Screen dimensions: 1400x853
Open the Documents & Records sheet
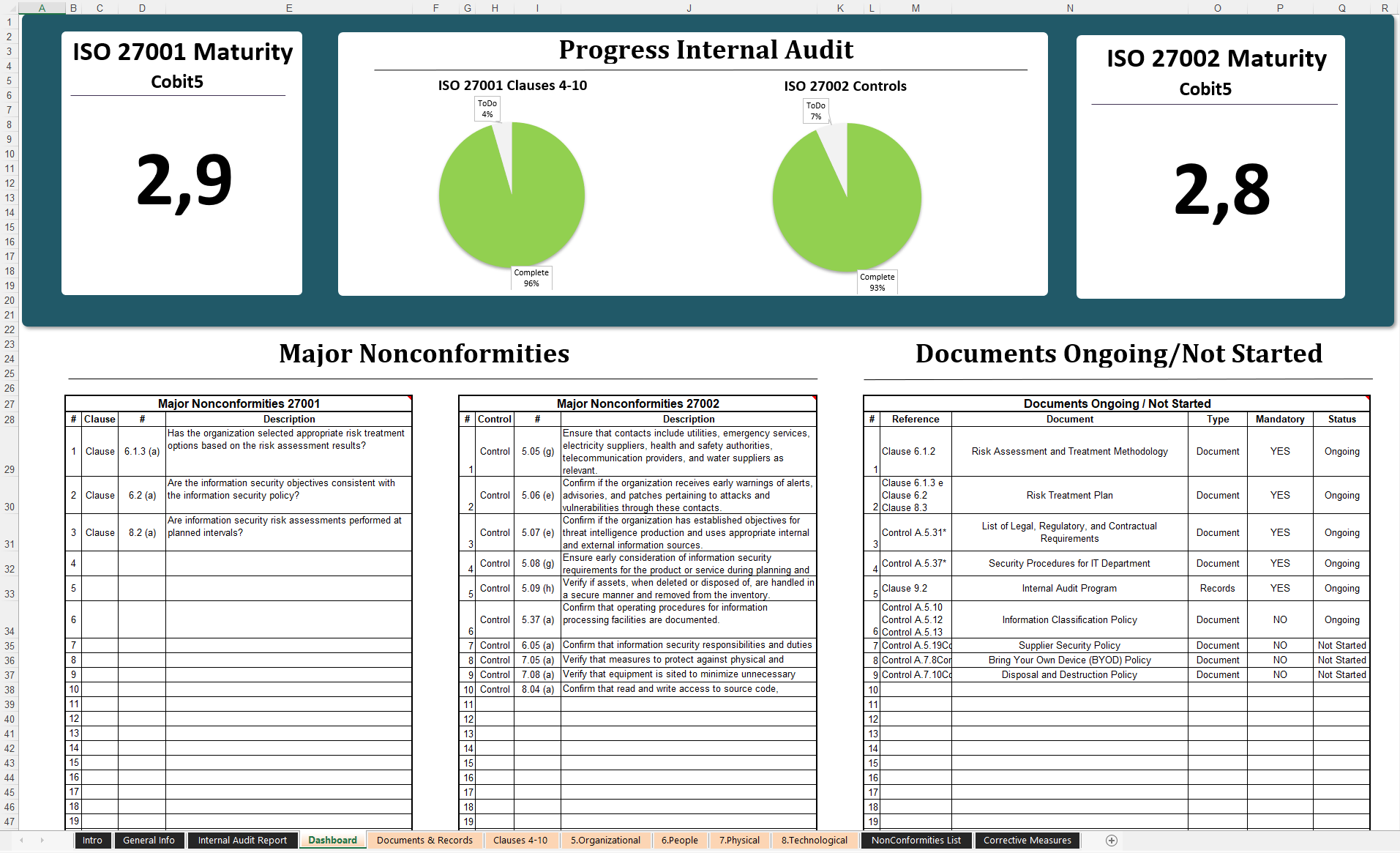click(x=424, y=840)
